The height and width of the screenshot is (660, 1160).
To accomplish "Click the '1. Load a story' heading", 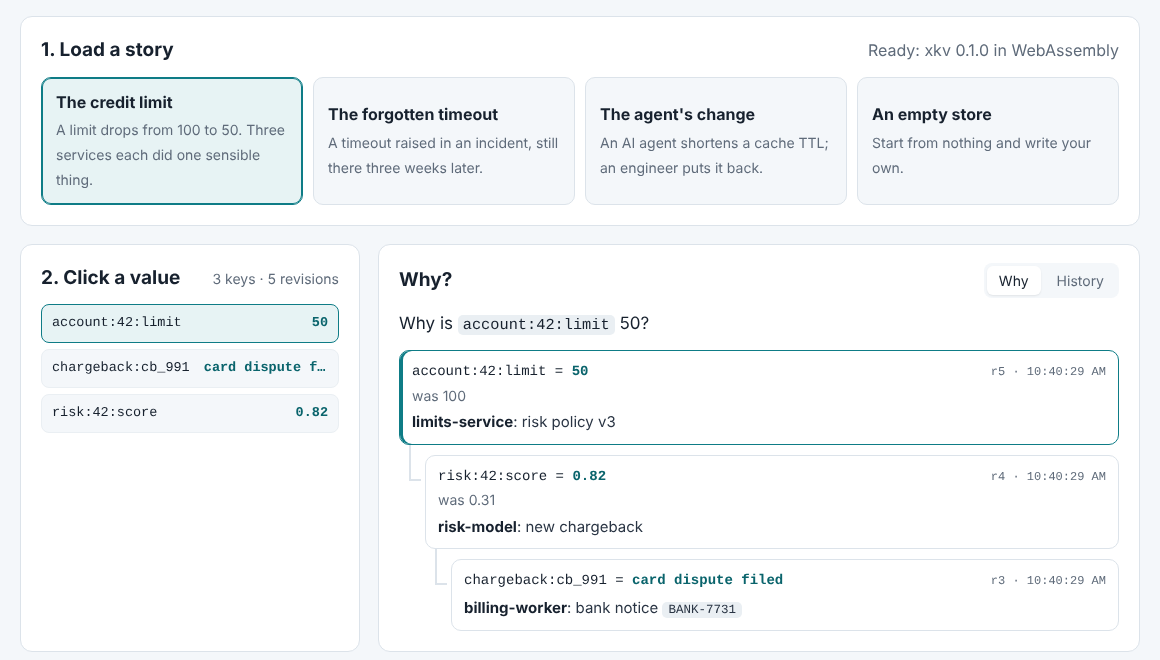I will [x=107, y=50].
